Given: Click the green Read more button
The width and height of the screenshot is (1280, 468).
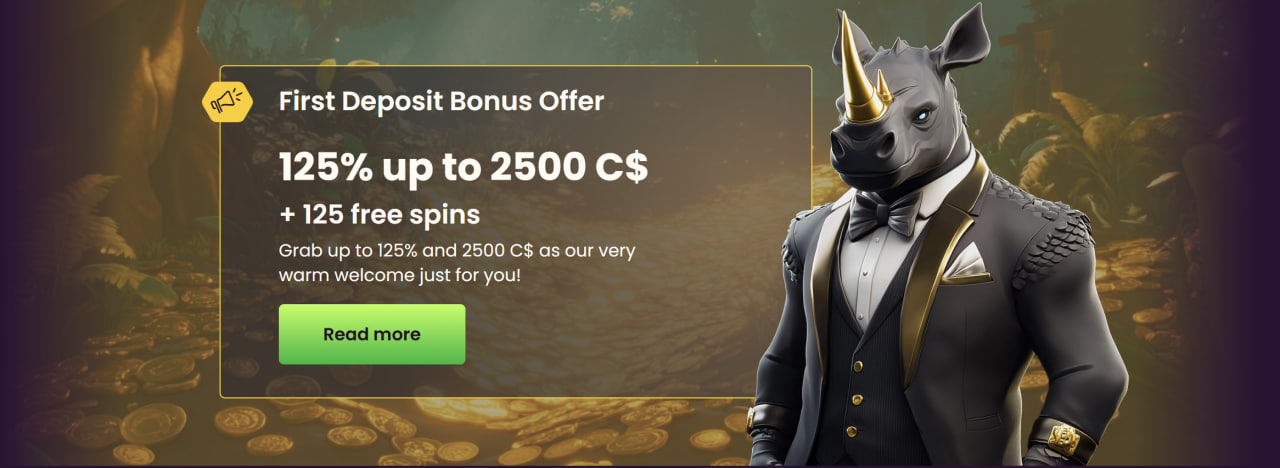Looking at the screenshot, I should point(372,334).
